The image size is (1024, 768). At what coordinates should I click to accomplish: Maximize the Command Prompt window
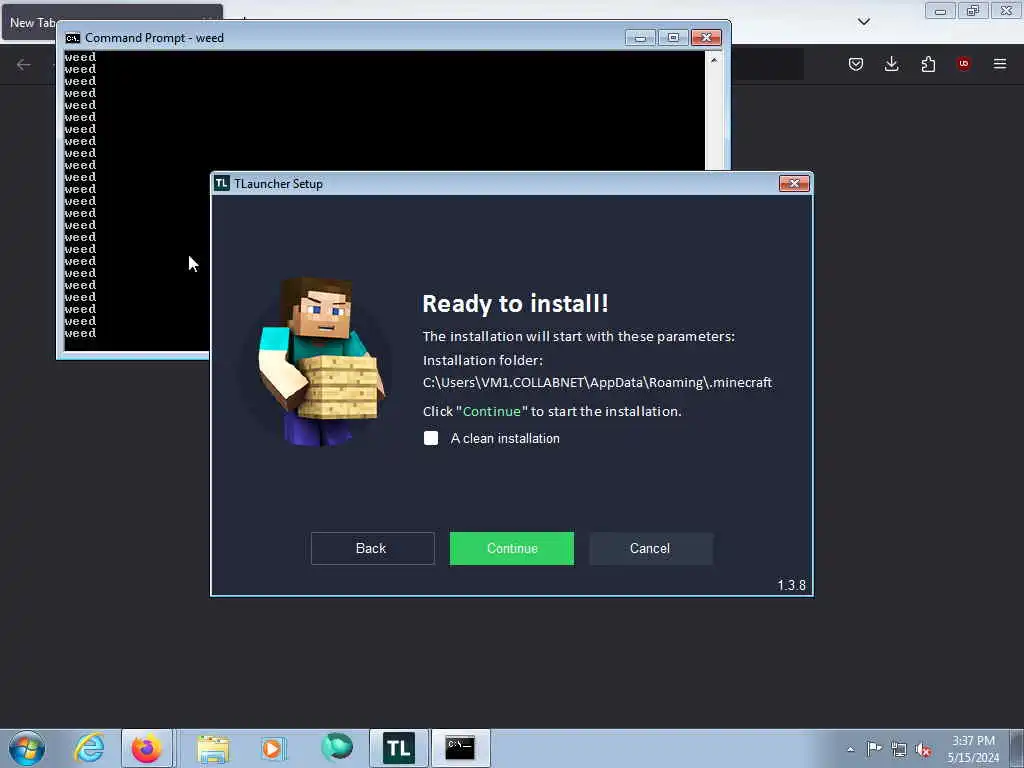click(x=673, y=38)
